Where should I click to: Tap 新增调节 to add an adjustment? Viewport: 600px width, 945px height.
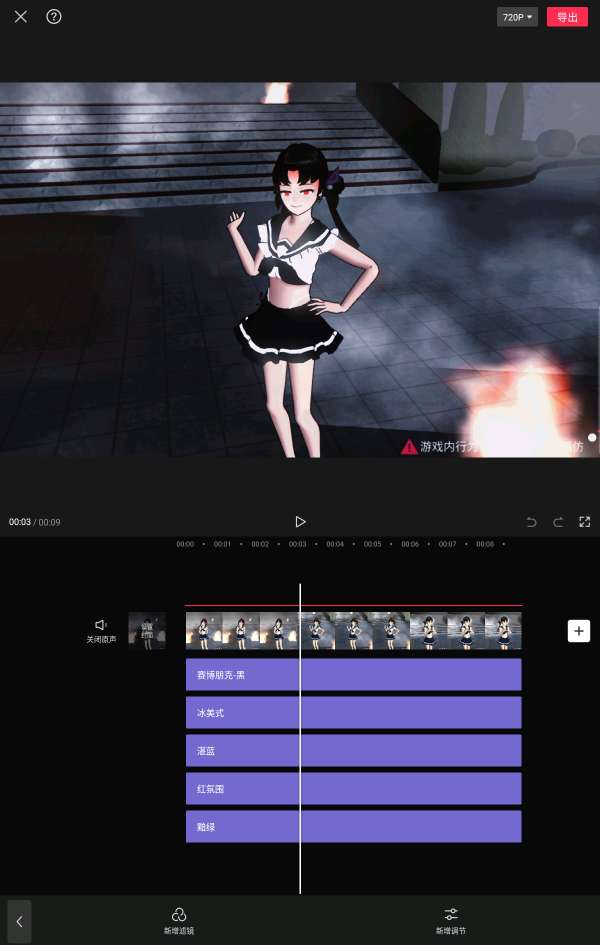pyautogui.click(x=451, y=921)
